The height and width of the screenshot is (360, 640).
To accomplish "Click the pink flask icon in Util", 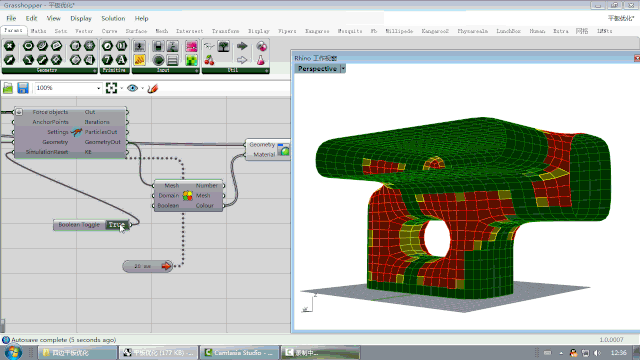I will (x=261, y=60).
